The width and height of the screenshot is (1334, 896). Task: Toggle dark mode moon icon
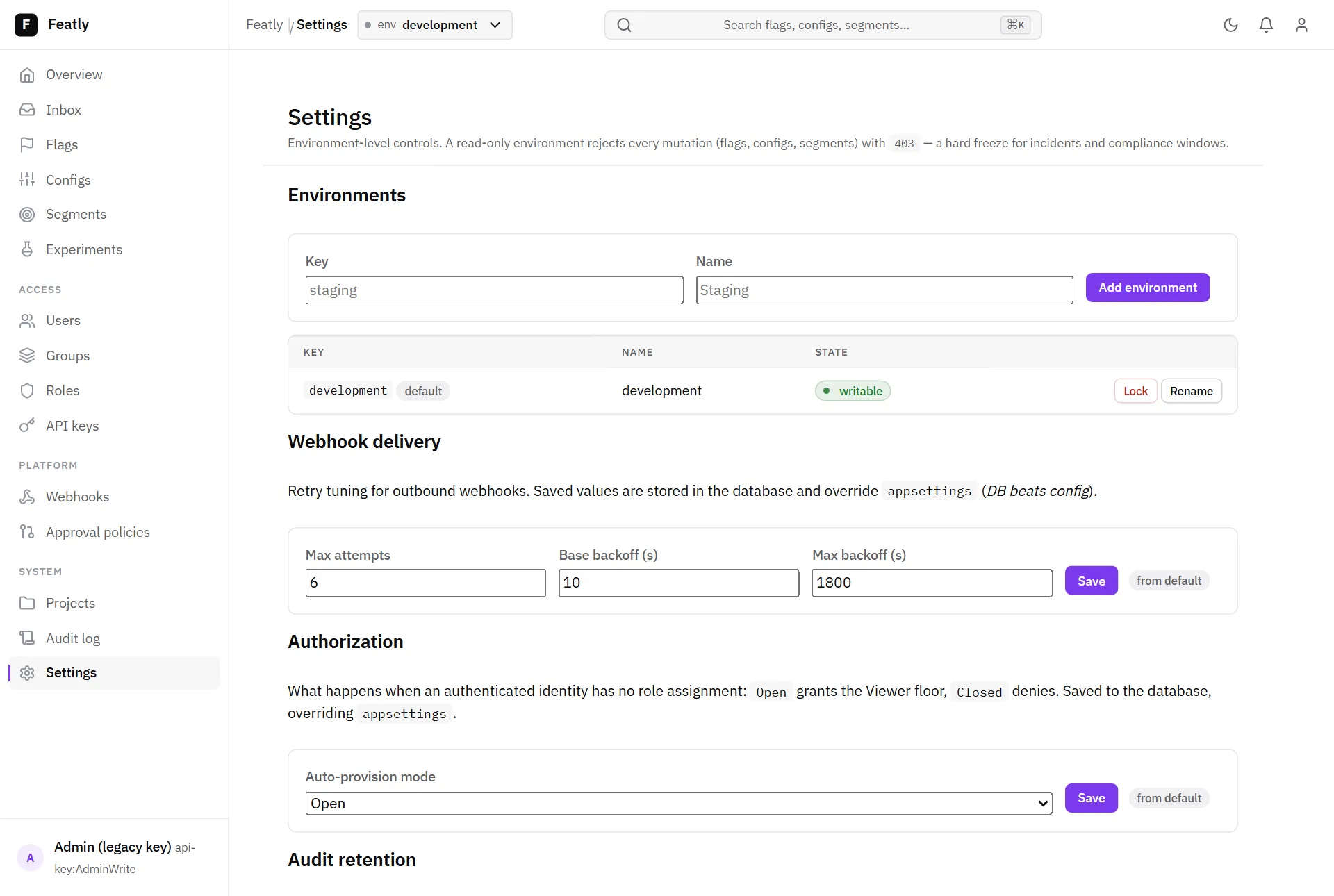(1230, 25)
